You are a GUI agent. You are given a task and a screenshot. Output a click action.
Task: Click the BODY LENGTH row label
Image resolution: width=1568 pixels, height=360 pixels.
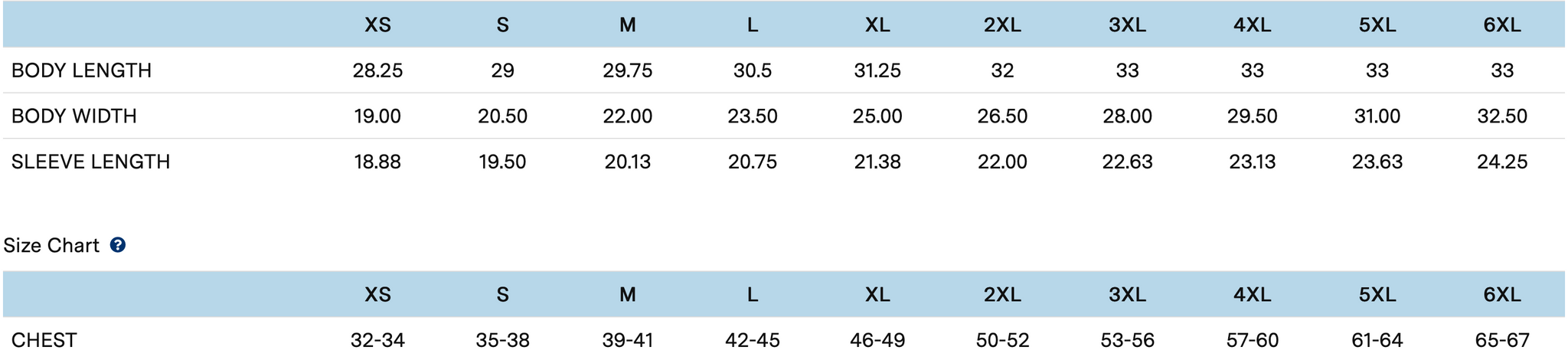point(81,70)
